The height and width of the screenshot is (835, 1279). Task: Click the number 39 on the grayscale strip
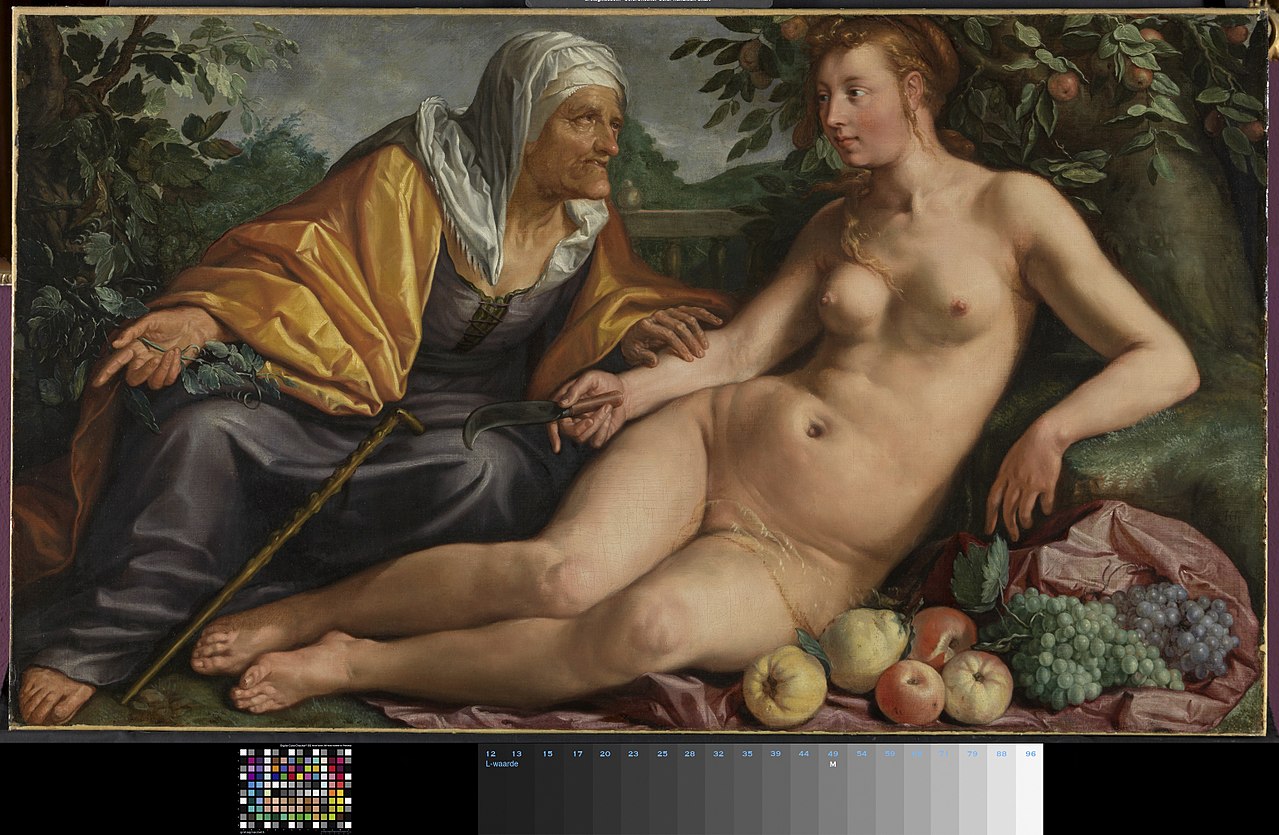click(x=775, y=753)
